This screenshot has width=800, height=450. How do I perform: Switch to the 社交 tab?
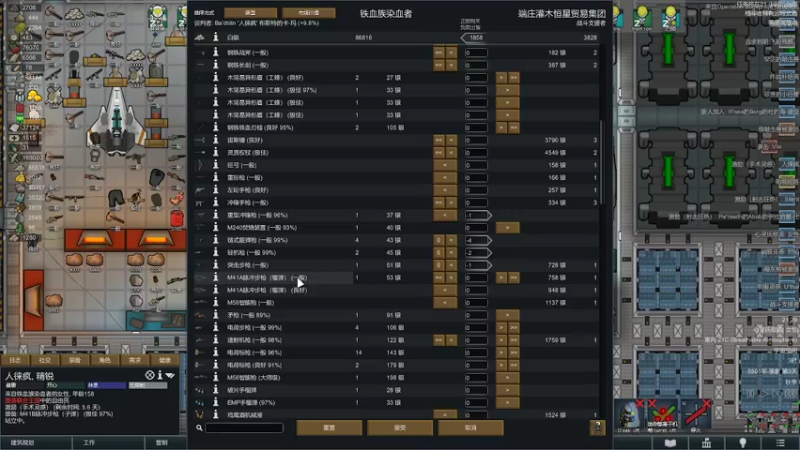click(45, 360)
